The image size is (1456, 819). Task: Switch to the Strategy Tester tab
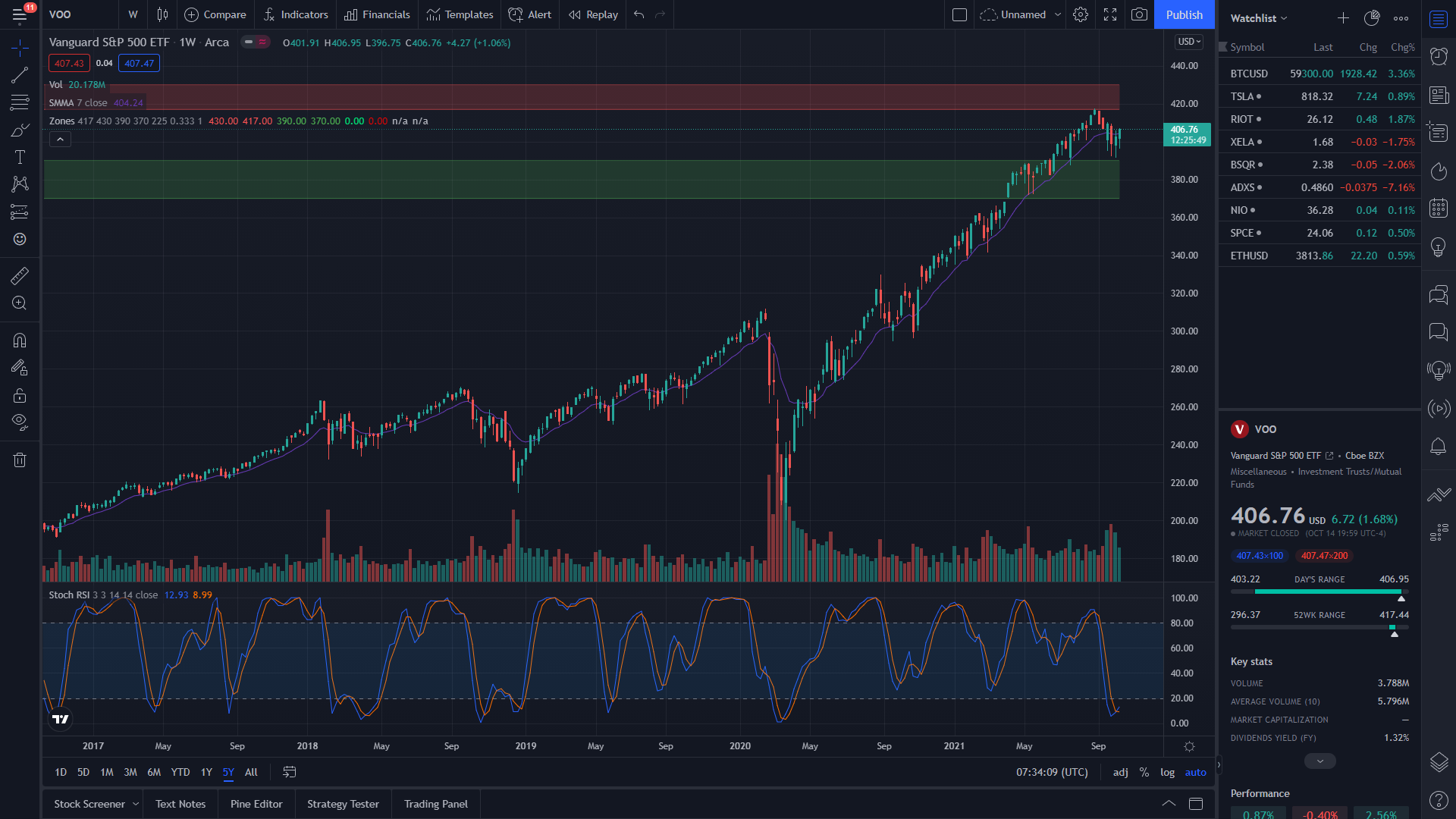(x=343, y=804)
